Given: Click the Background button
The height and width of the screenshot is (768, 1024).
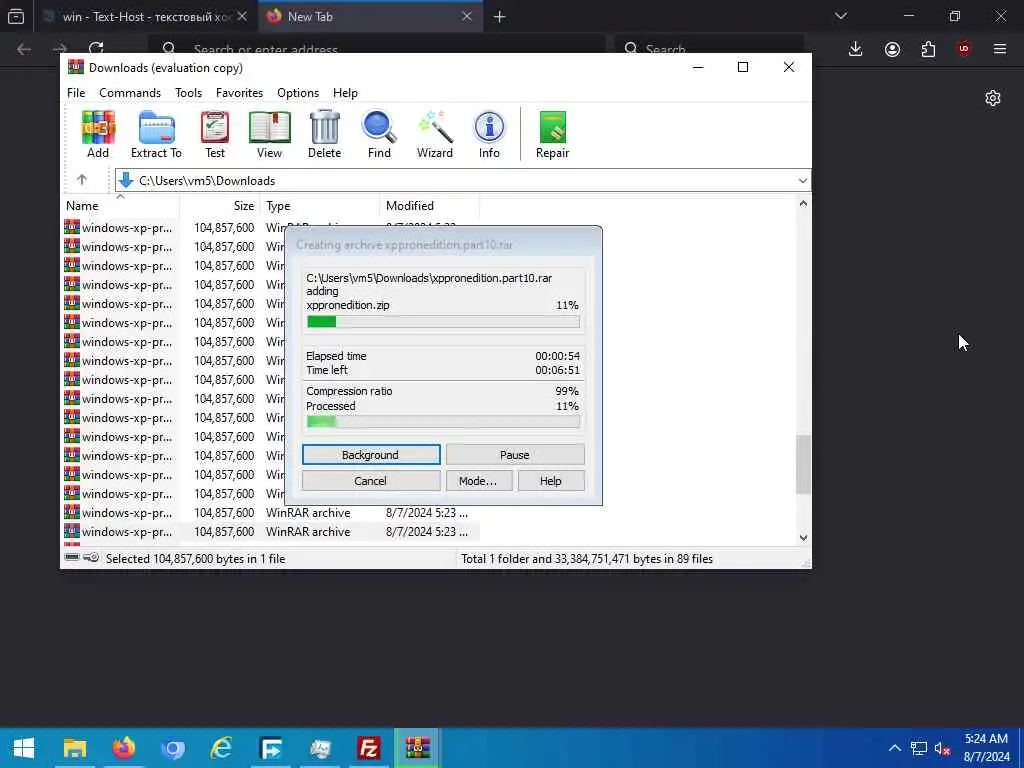Looking at the screenshot, I should tap(371, 455).
